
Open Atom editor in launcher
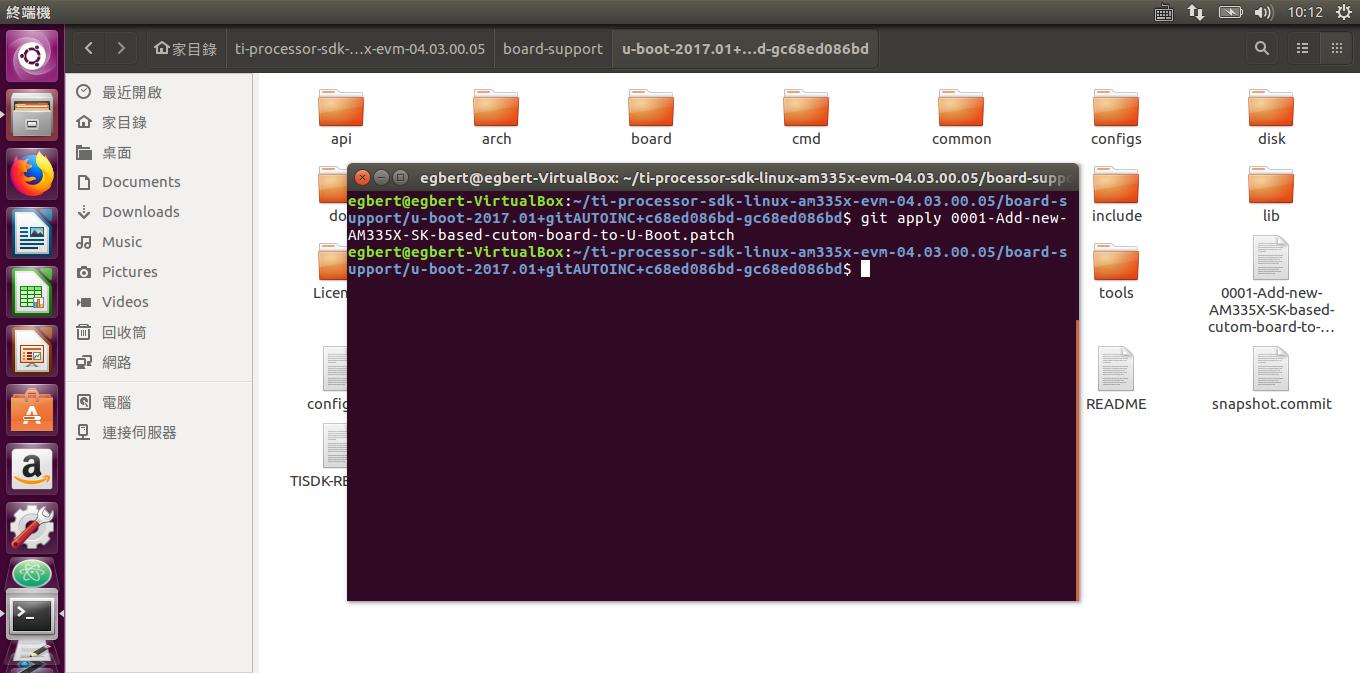(33, 574)
